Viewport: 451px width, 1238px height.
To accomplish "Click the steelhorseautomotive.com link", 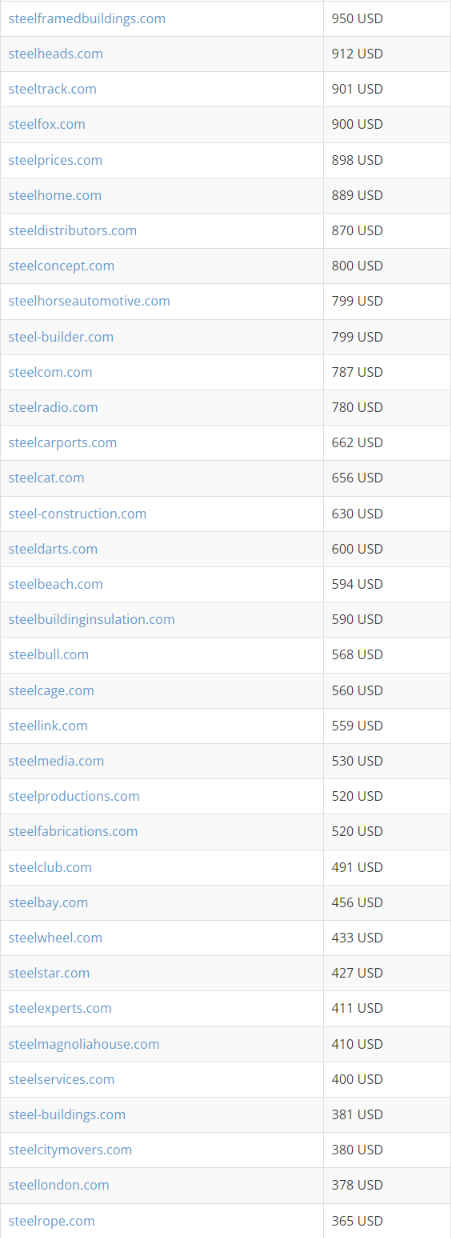I will [x=89, y=301].
